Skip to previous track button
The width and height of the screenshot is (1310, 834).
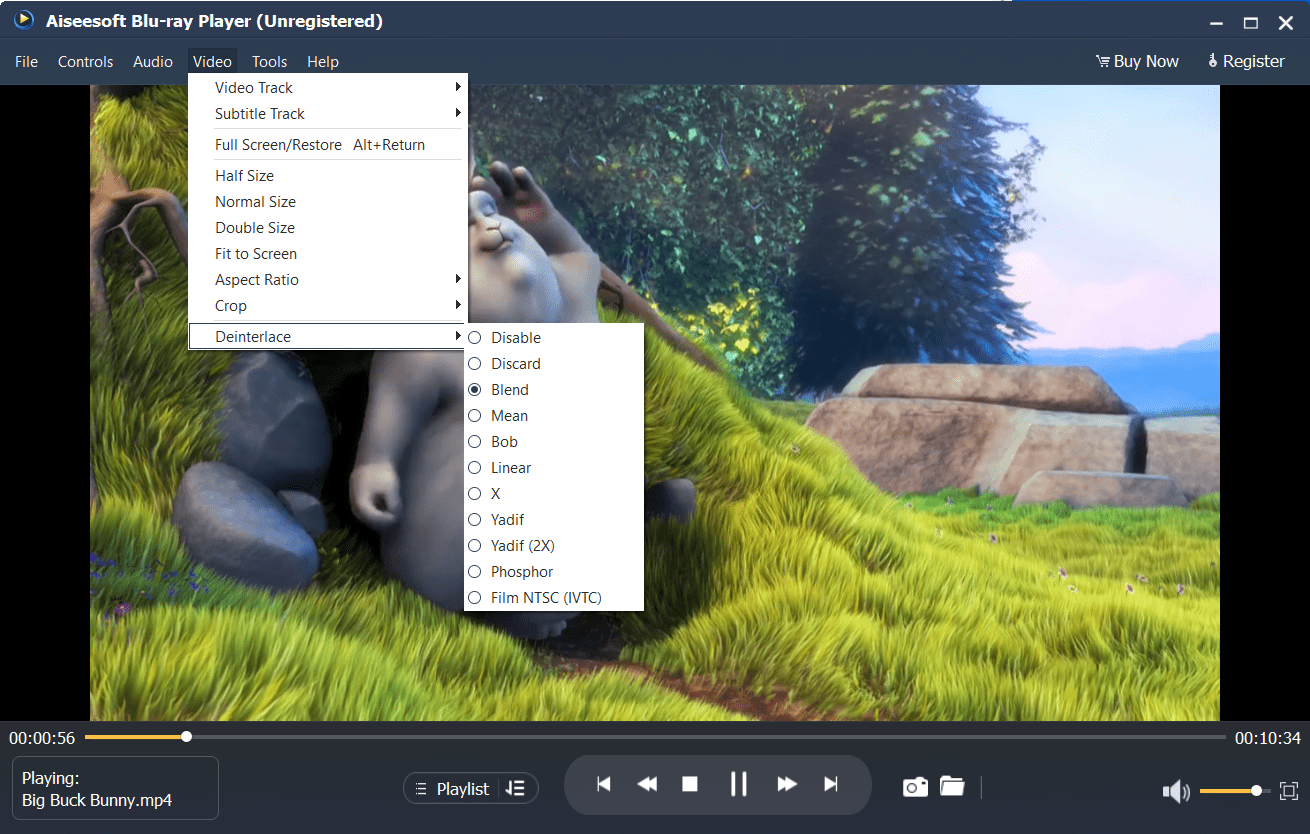point(604,784)
